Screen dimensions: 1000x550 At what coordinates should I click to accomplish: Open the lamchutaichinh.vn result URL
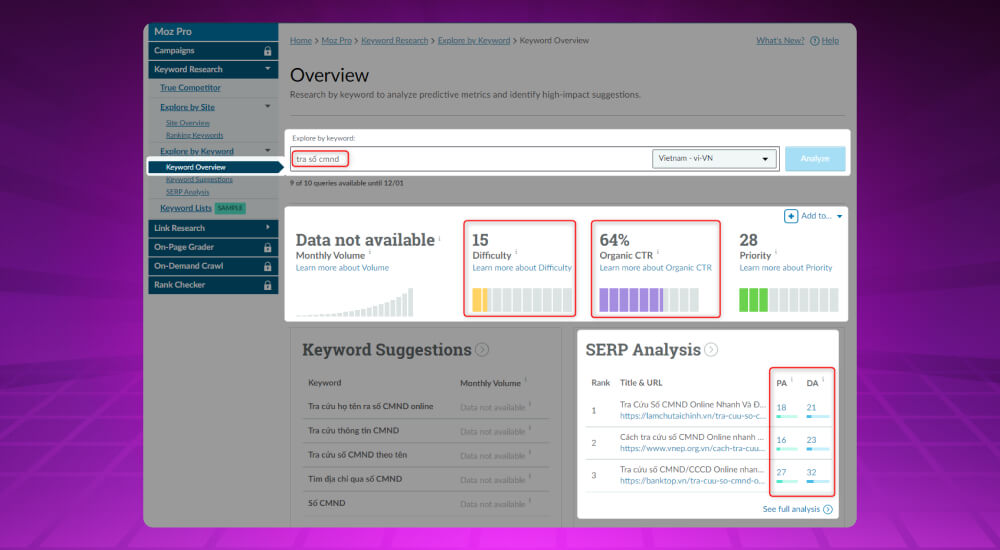[693, 416]
